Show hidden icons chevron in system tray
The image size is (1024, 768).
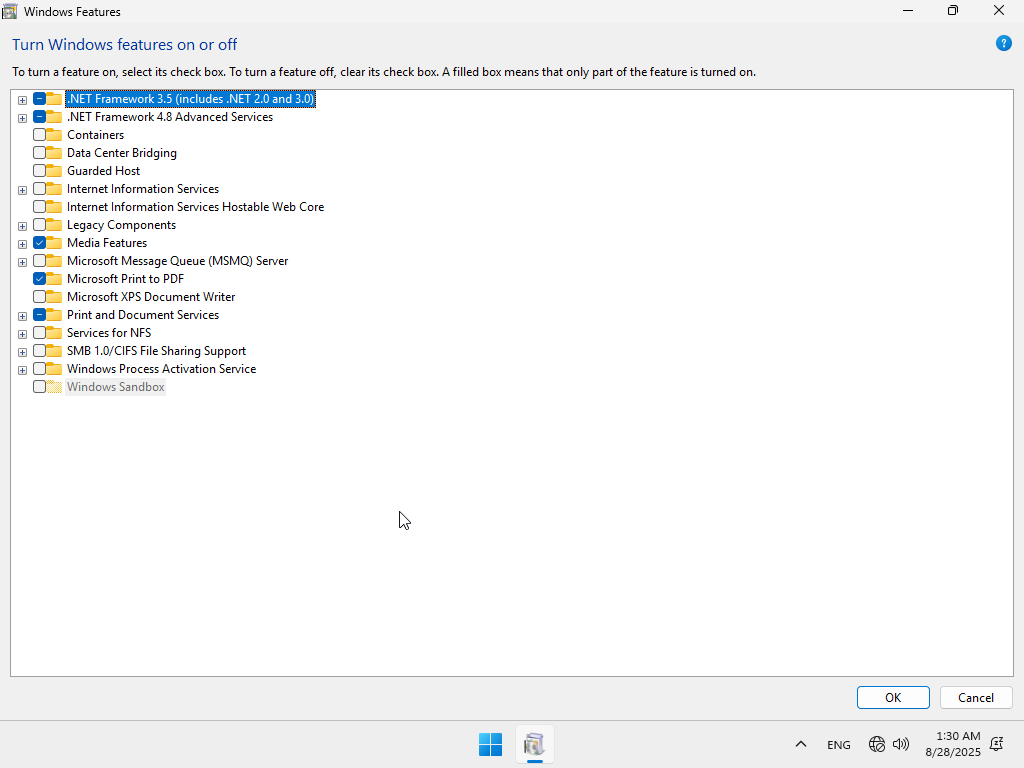point(801,744)
